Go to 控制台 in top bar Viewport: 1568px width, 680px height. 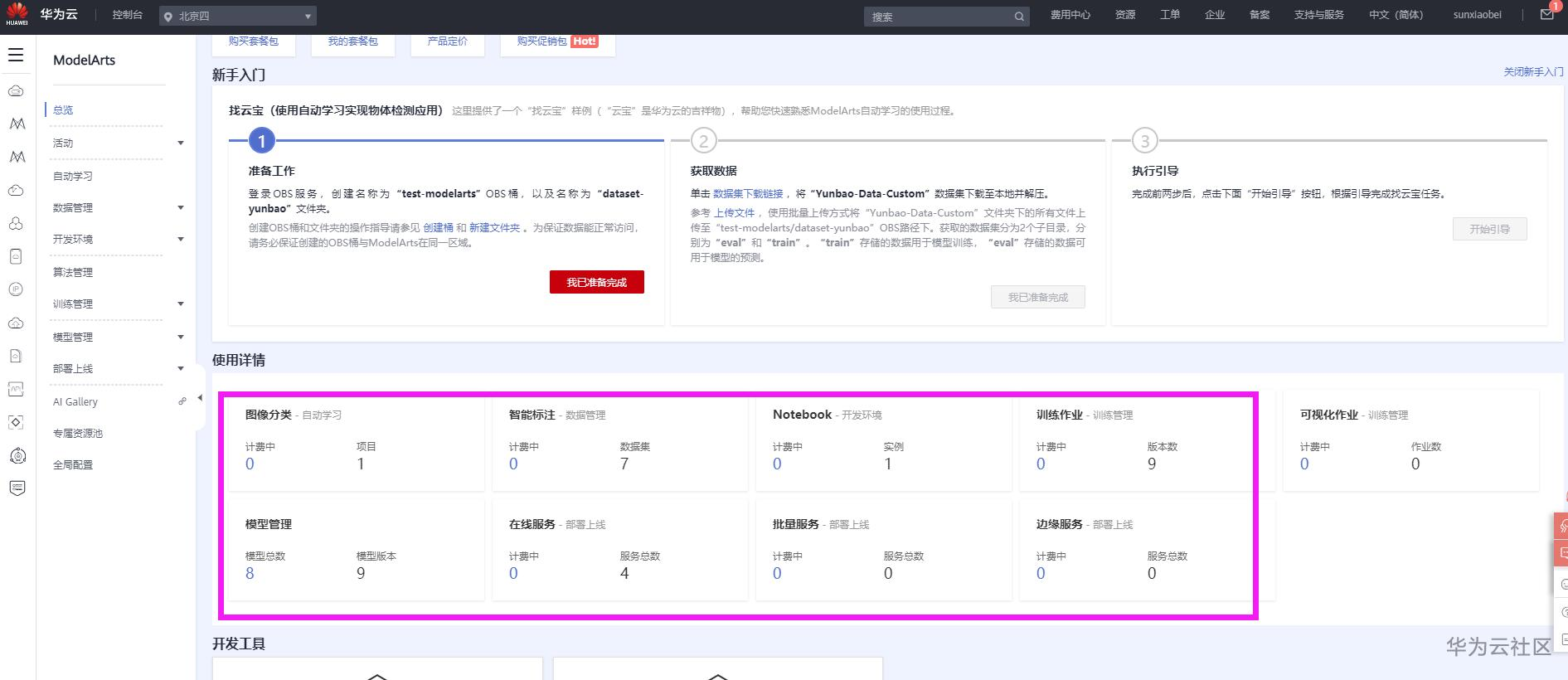[x=127, y=15]
